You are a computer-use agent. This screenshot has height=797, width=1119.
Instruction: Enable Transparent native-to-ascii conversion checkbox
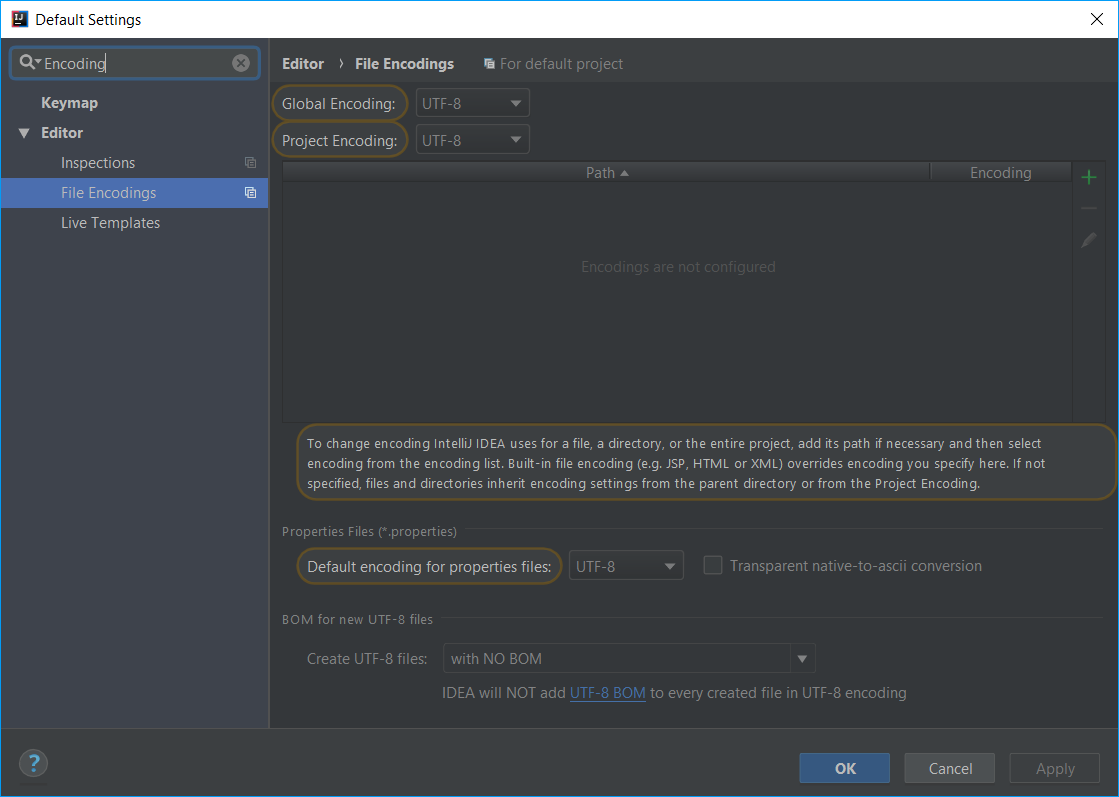pos(713,566)
